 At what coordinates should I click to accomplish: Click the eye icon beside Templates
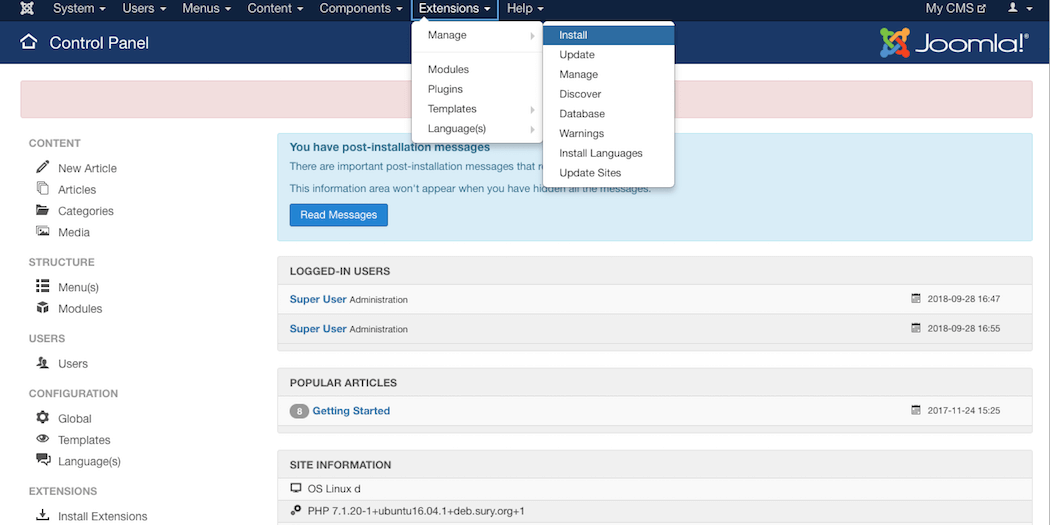[43, 439]
